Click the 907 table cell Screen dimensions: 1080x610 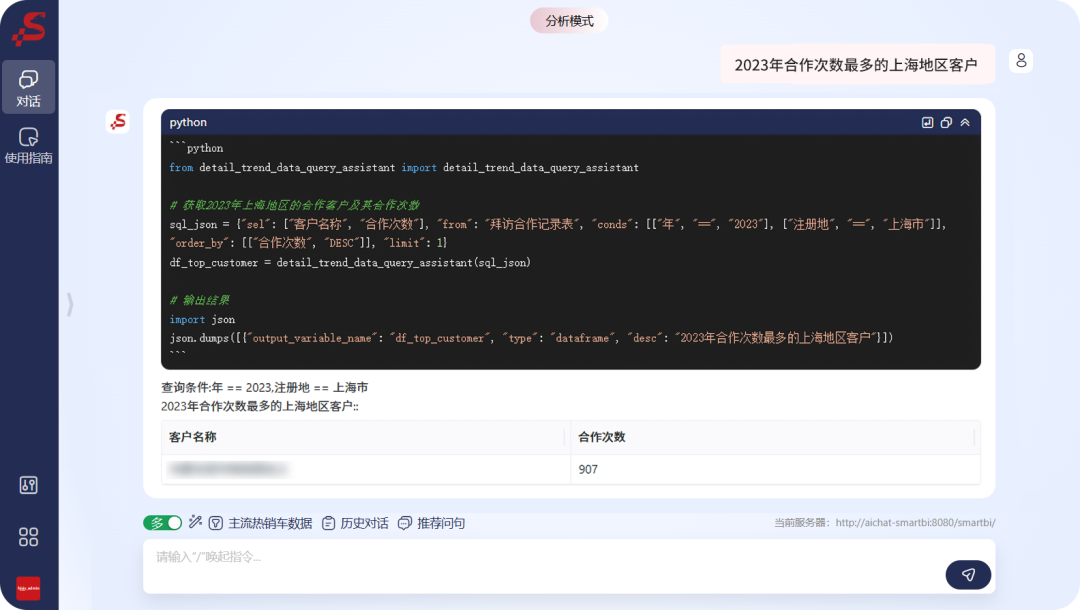(776, 469)
